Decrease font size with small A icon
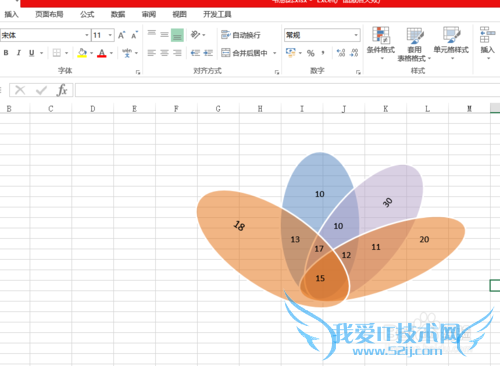This screenshot has height=366, width=500. tap(134, 35)
